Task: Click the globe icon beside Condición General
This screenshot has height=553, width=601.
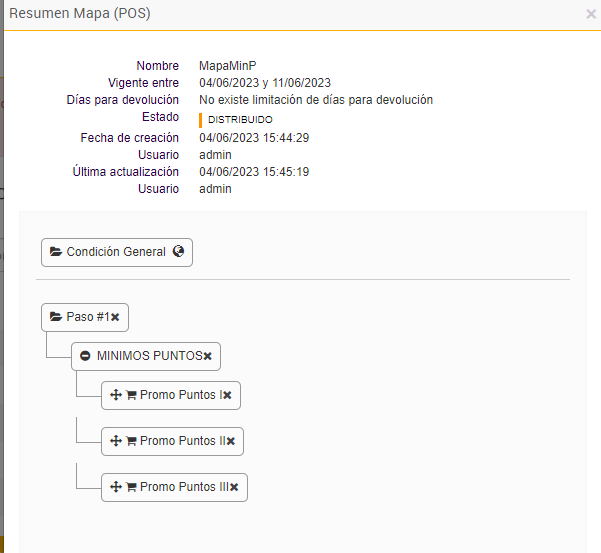Action: tap(179, 252)
